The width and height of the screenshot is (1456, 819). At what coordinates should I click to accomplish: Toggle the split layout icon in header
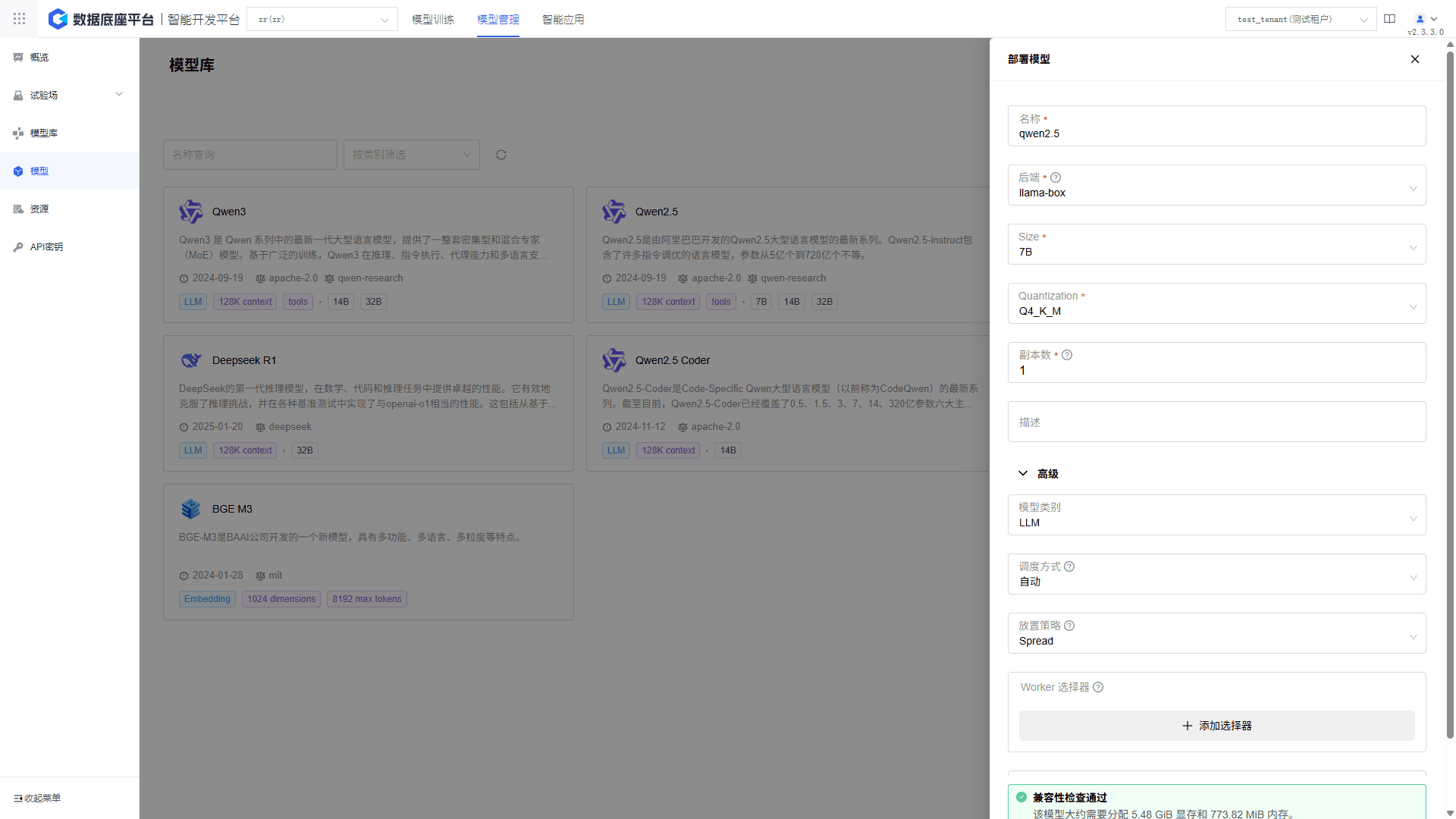click(x=1389, y=19)
